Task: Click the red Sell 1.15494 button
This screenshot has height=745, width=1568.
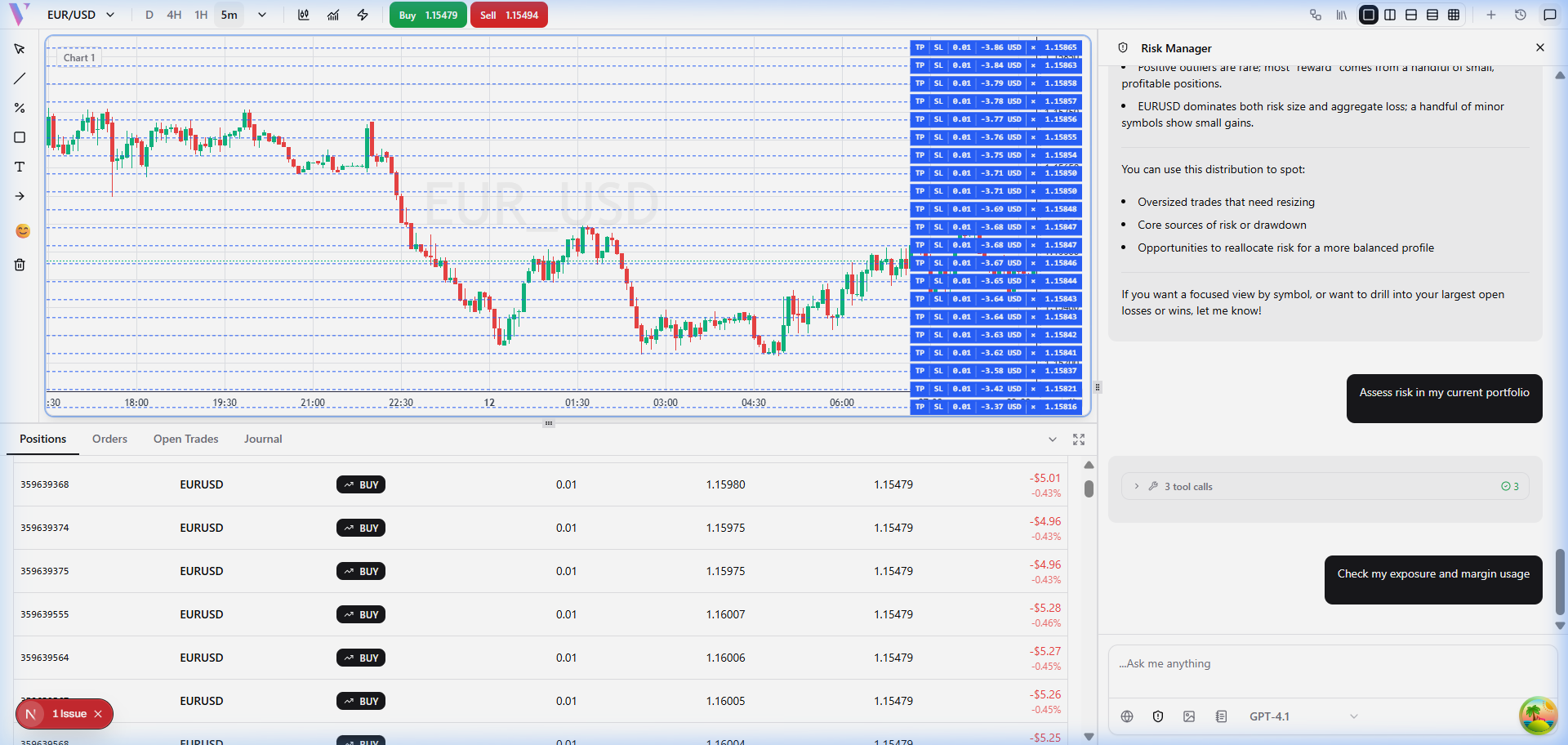Action: 509,15
